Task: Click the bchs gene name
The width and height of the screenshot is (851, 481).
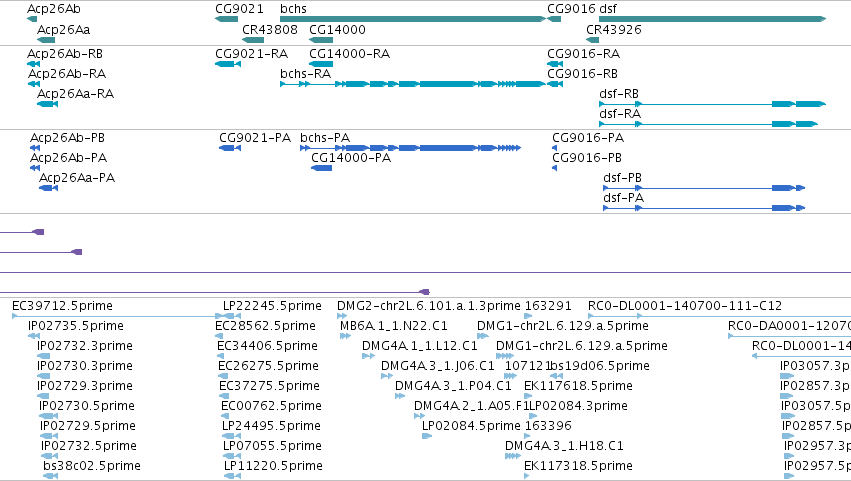Action: [x=293, y=9]
